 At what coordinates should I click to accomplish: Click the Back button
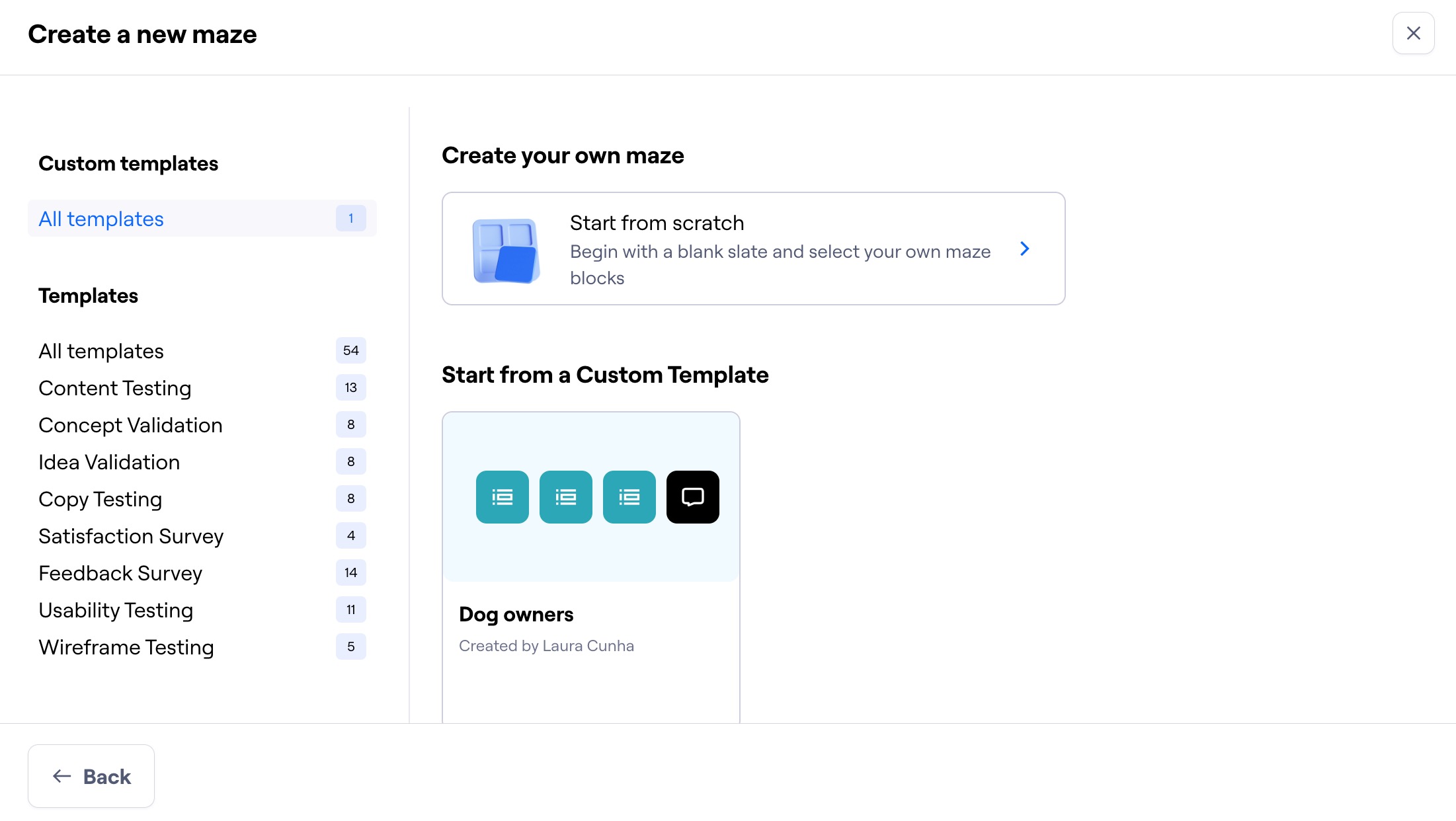pyautogui.click(x=91, y=776)
